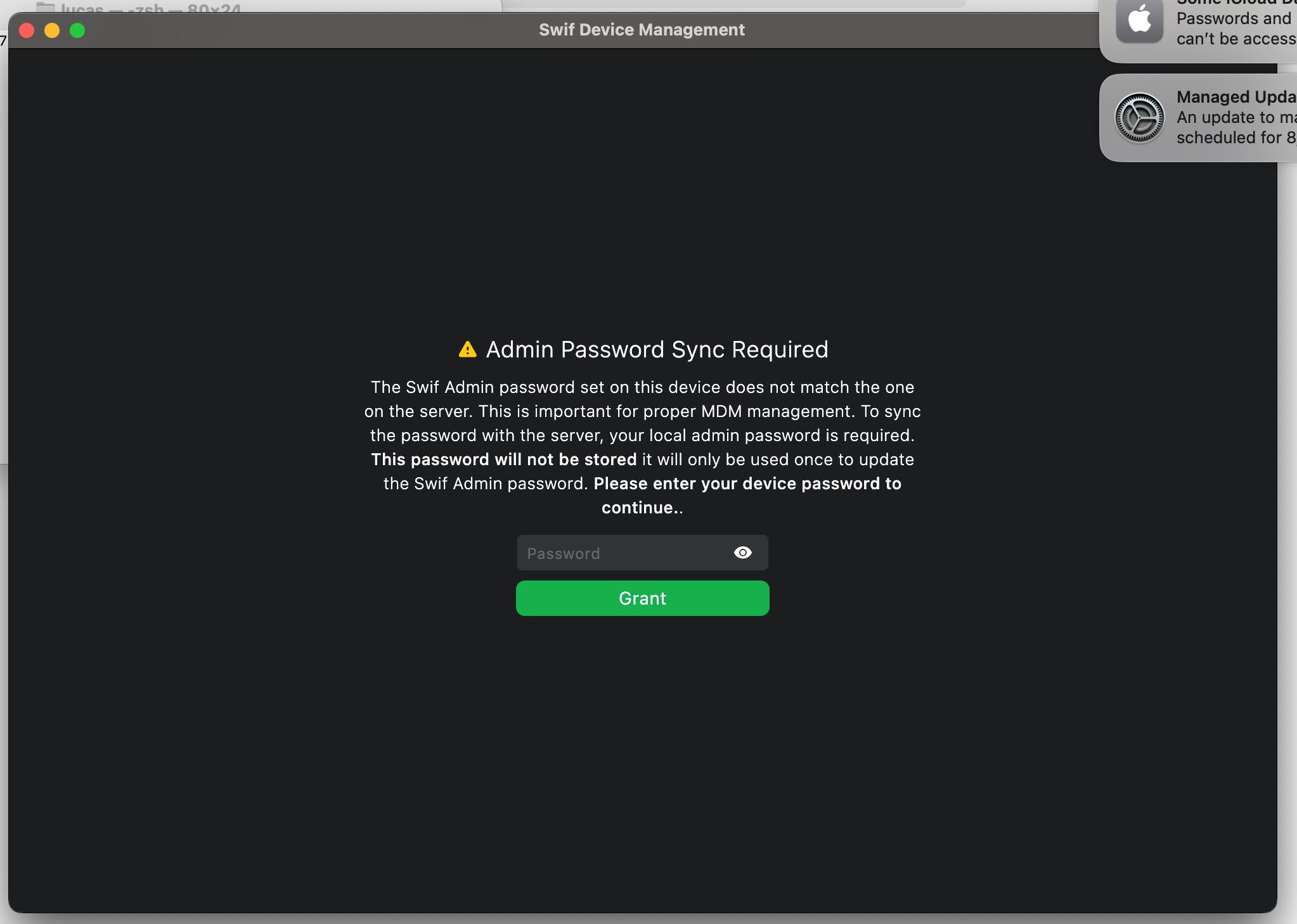1297x924 pixels.
Task: Click the Admin Password Sync Required heading
Action: pyautogui.click(x=657, y=349)
